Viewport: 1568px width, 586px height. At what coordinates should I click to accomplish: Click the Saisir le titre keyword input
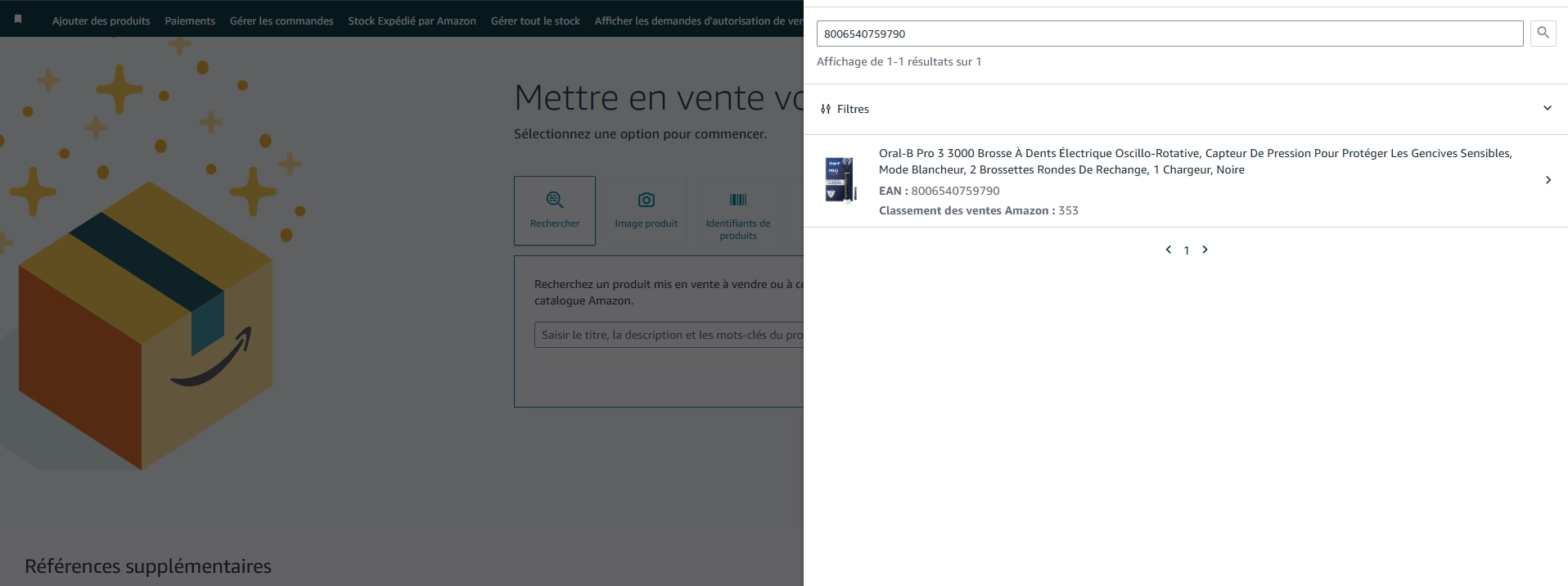pos(669,335)
